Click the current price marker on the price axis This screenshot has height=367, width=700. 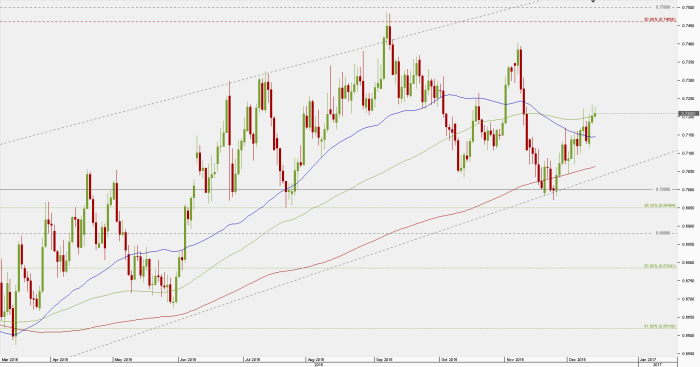[688, 114]
